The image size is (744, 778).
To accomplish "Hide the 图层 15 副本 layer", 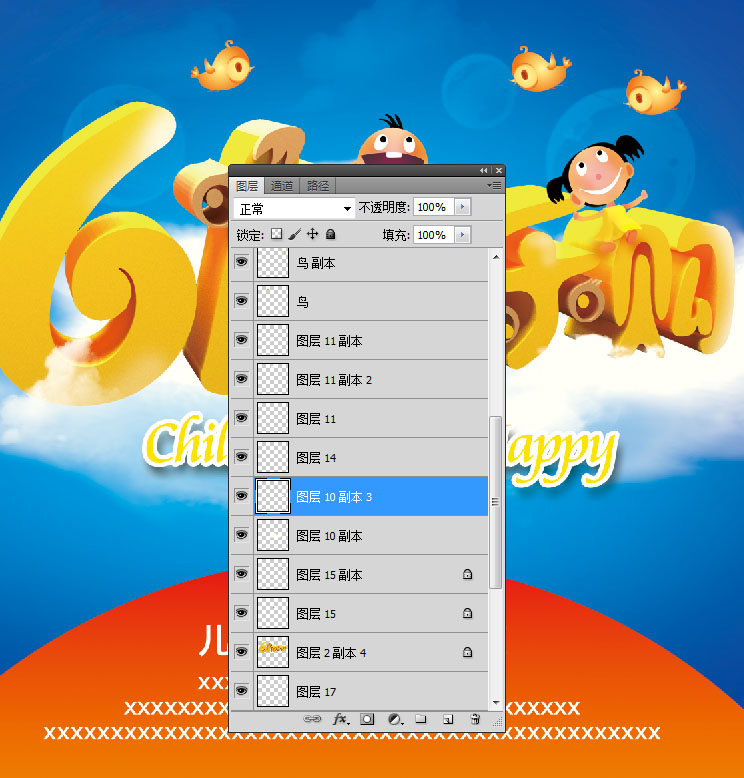I will [242, 574].
